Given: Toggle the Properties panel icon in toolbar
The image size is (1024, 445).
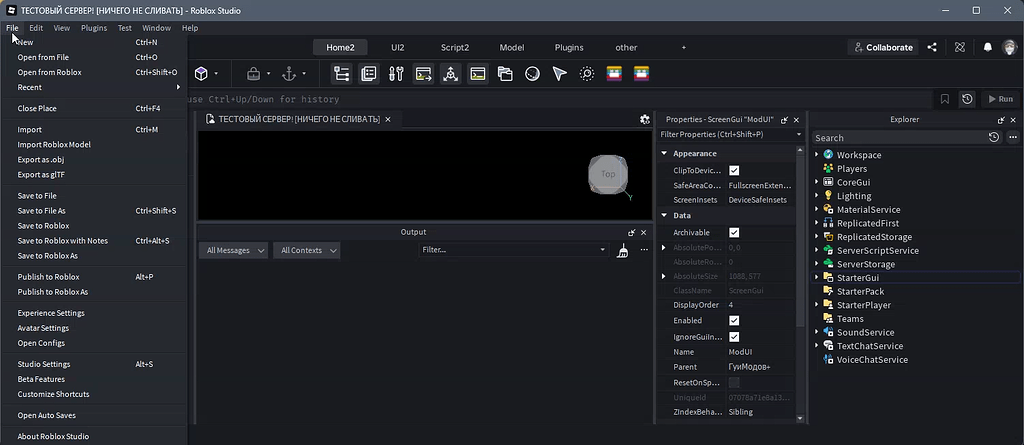Looking at the screenshot, I should click(369, 74).
